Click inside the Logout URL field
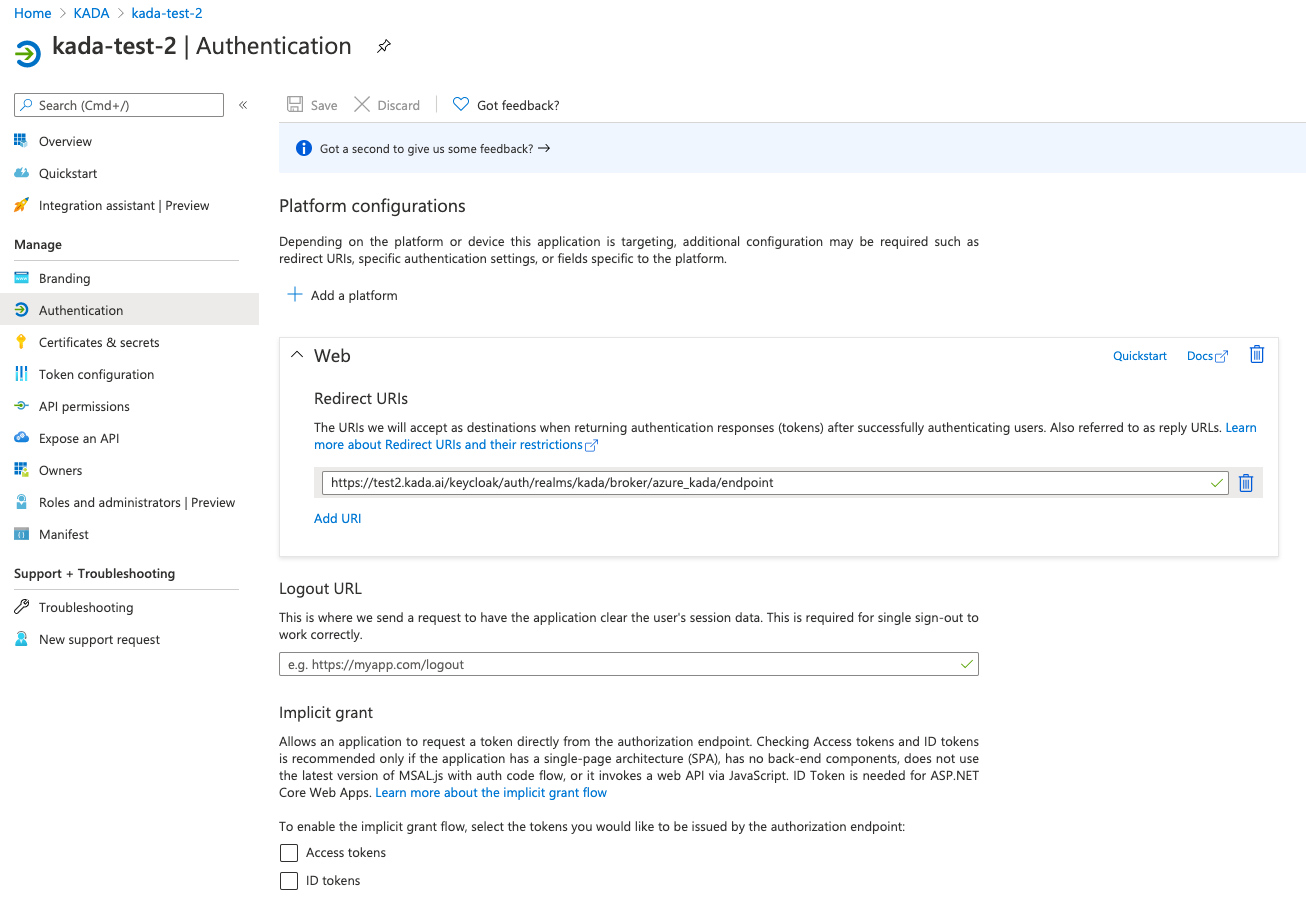This screenshot has width=1306, height=909. point(628,663)
